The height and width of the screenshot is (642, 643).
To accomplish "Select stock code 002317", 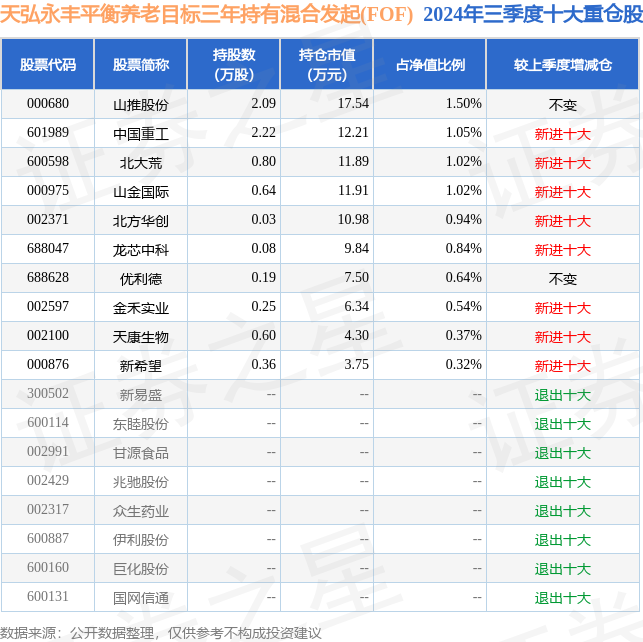I will [x=48, y=510].
